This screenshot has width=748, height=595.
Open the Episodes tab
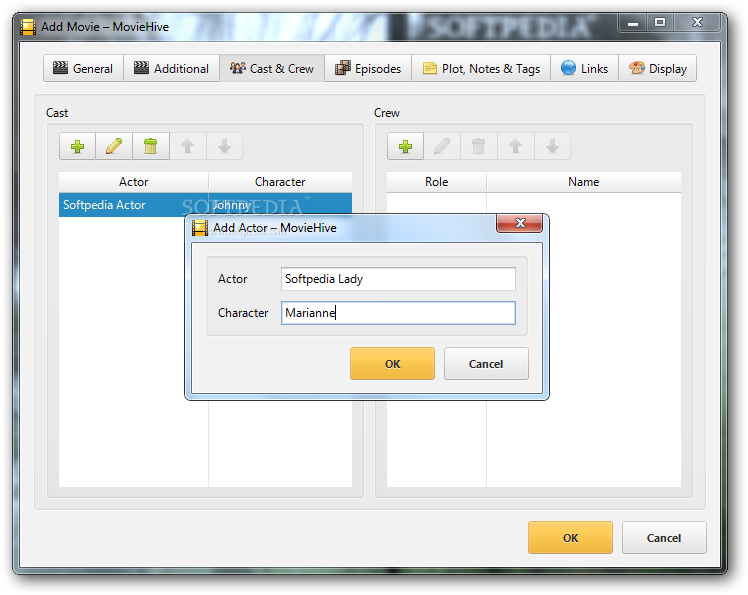[368, 69]
